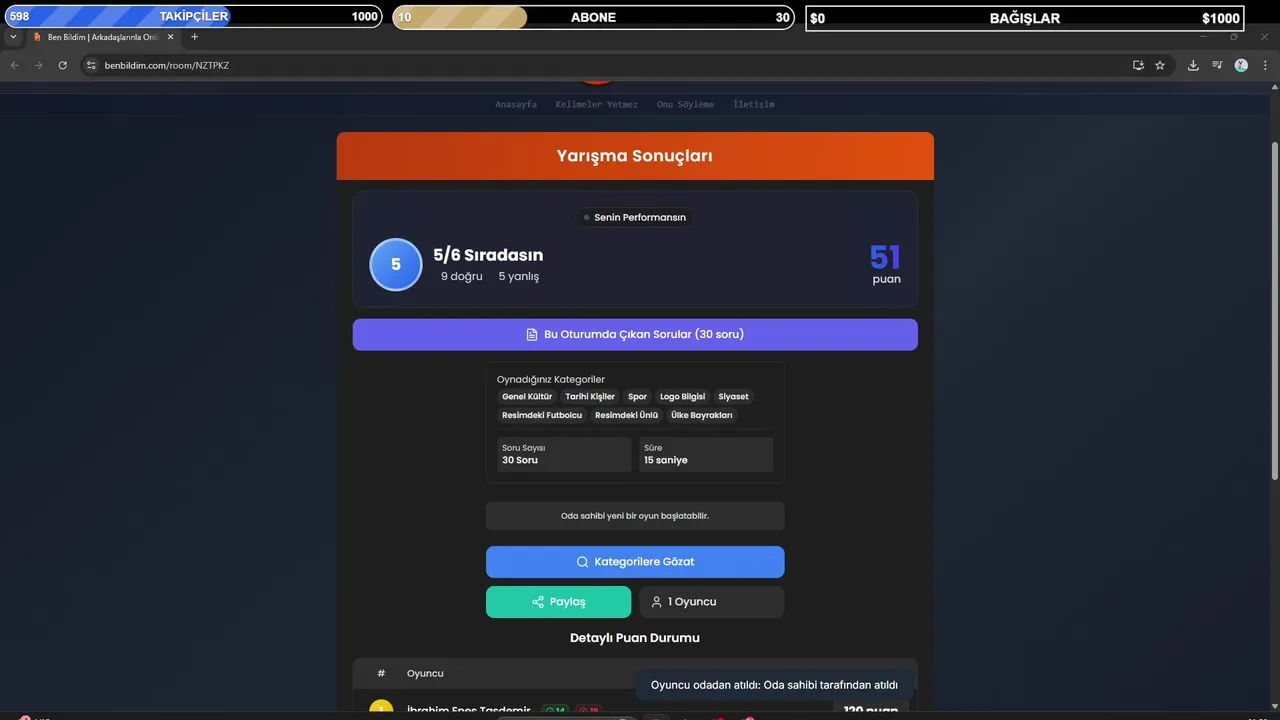Open a new browser tab with plus
This screenshot has width=1280, height=720.
click(194, 37)
